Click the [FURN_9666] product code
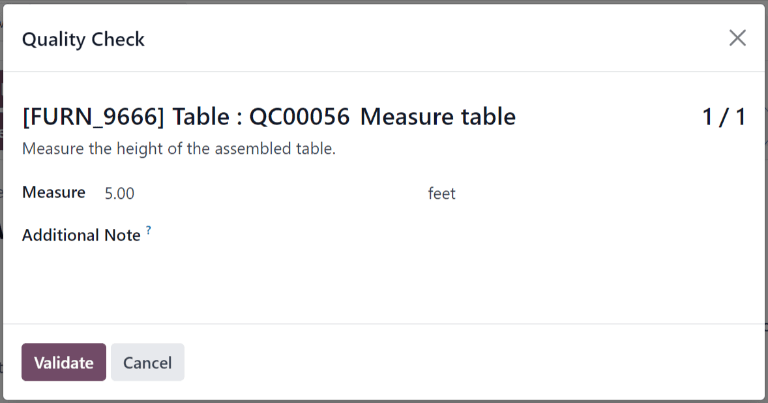Image resolution: width=768 pixels, height=403 pixels. point(94,117)
